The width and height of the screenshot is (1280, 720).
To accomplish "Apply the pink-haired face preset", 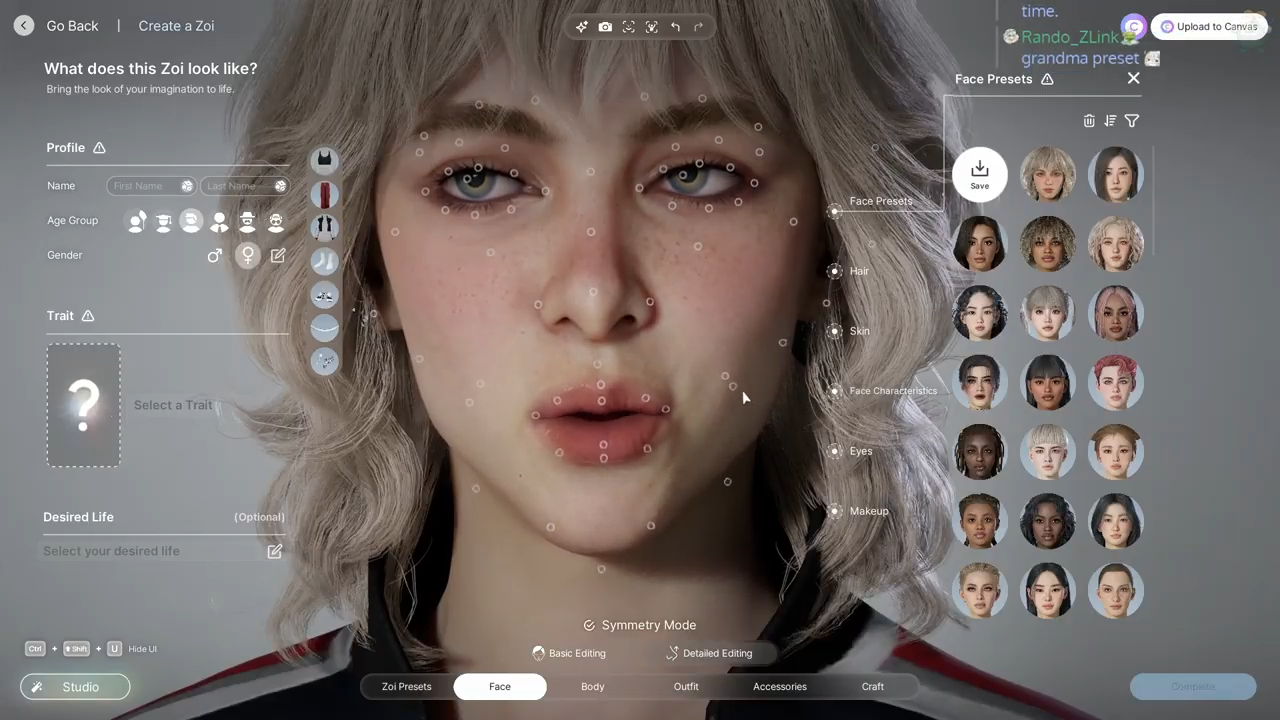I will pyautogui.click(x=1115, y=313).
